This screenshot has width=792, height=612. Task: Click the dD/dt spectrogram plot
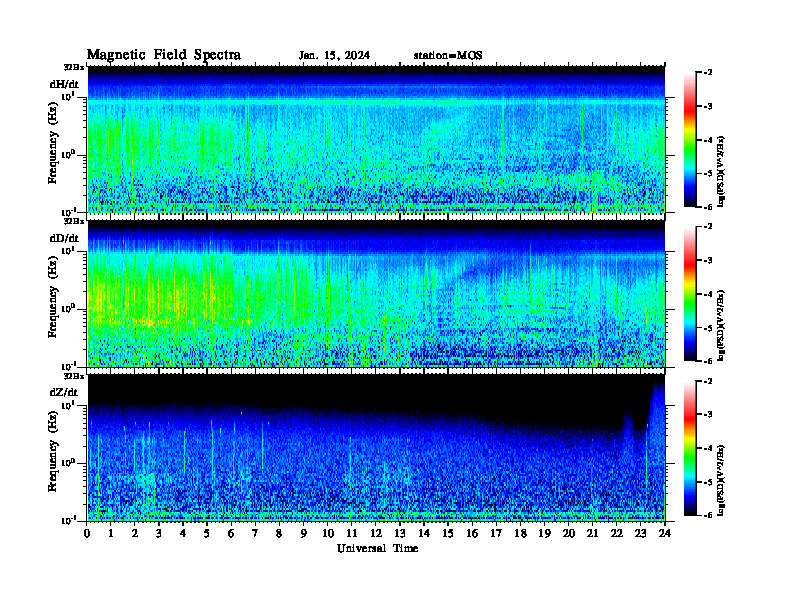(x=376, y=293)
